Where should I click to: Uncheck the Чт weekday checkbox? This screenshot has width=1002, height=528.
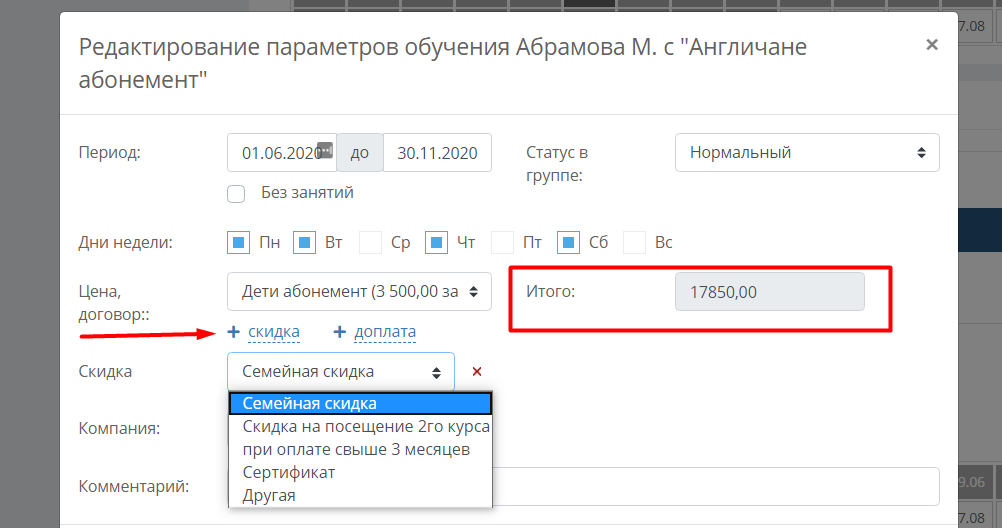pyautogui.click(x=436, y=243)
